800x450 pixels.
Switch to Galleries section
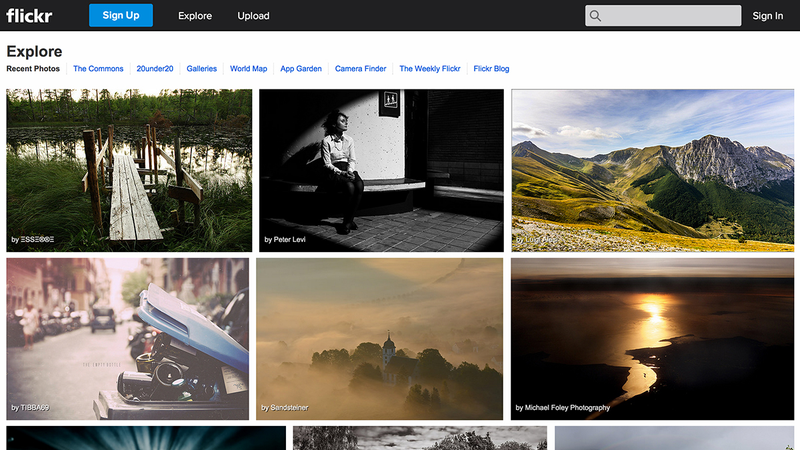pos(202,68)
